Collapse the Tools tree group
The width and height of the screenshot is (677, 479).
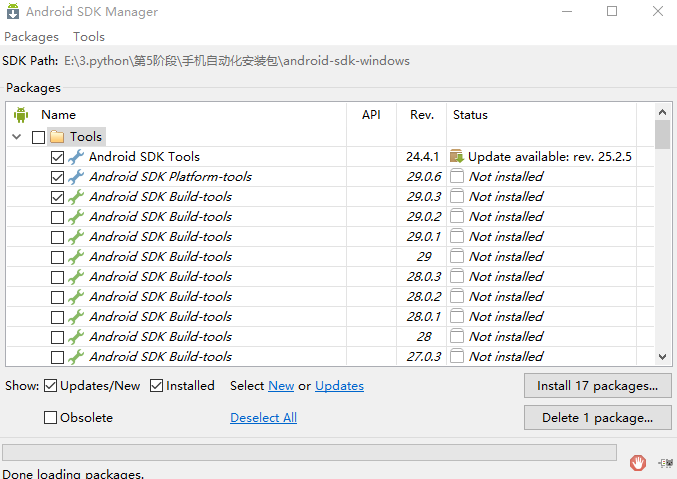coord(17,137)
